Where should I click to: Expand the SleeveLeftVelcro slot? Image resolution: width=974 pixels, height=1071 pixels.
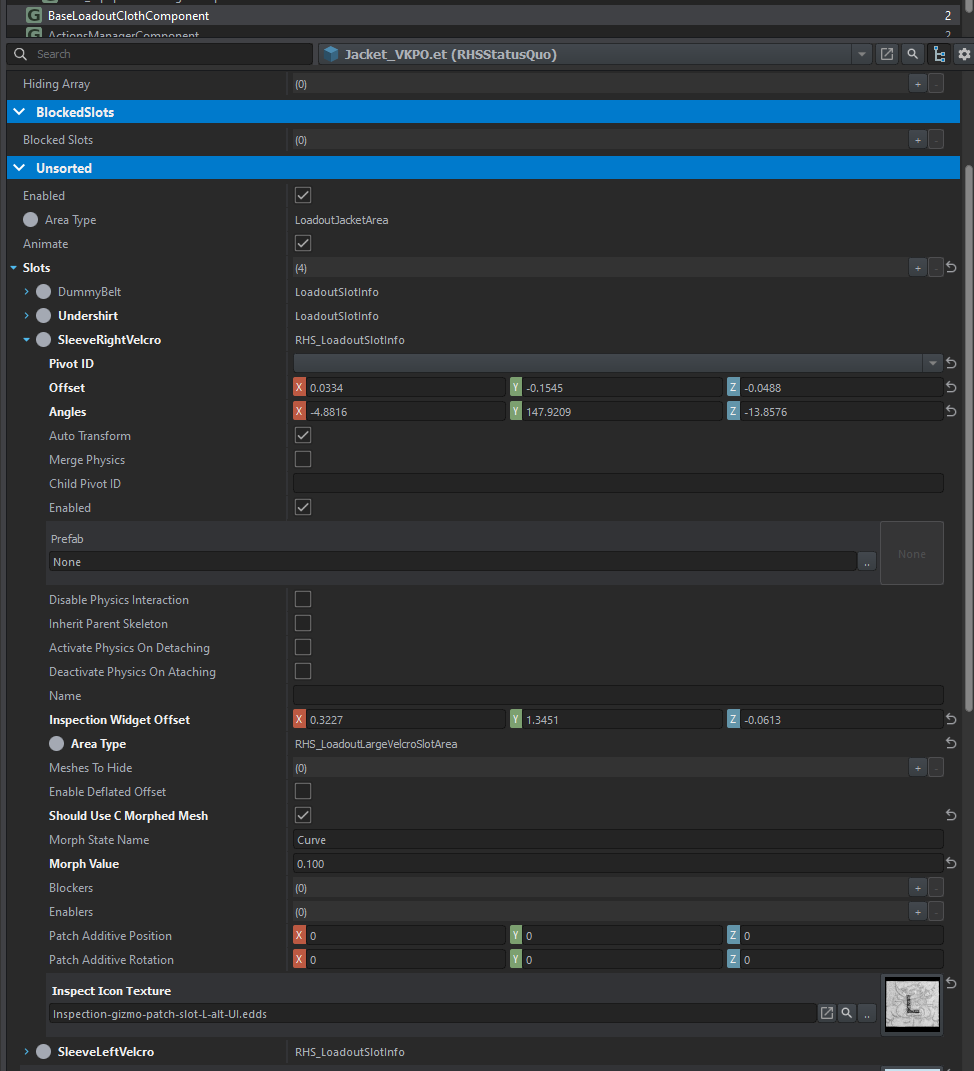pos(27,1052)
